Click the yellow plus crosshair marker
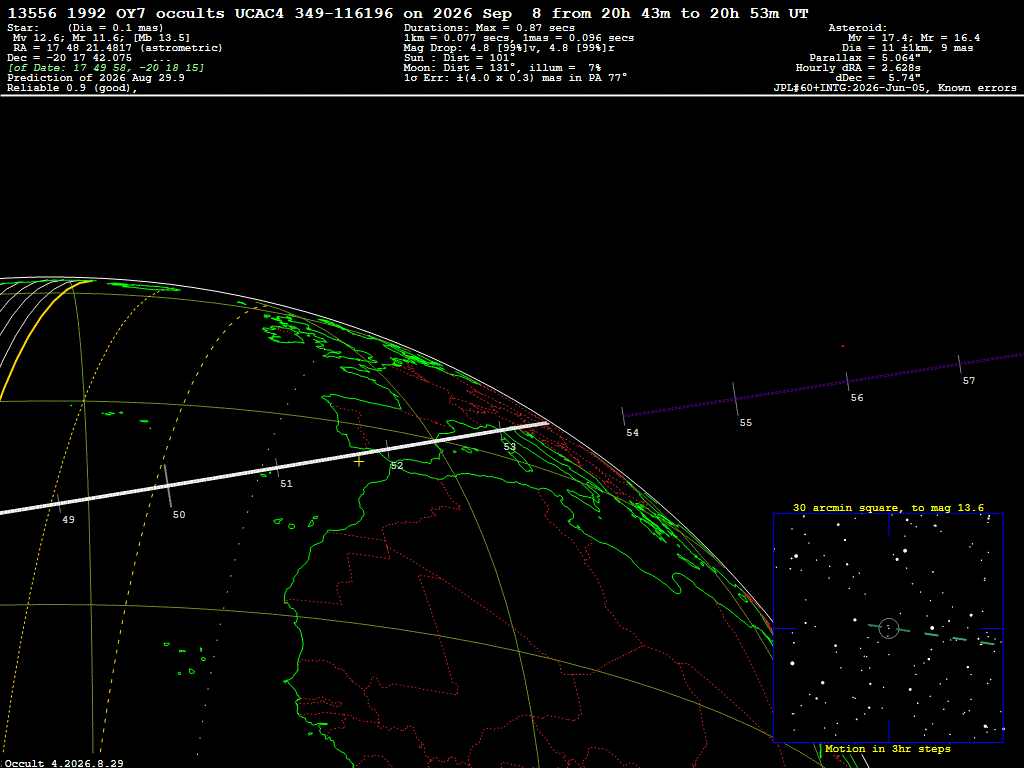 (359, 462)
